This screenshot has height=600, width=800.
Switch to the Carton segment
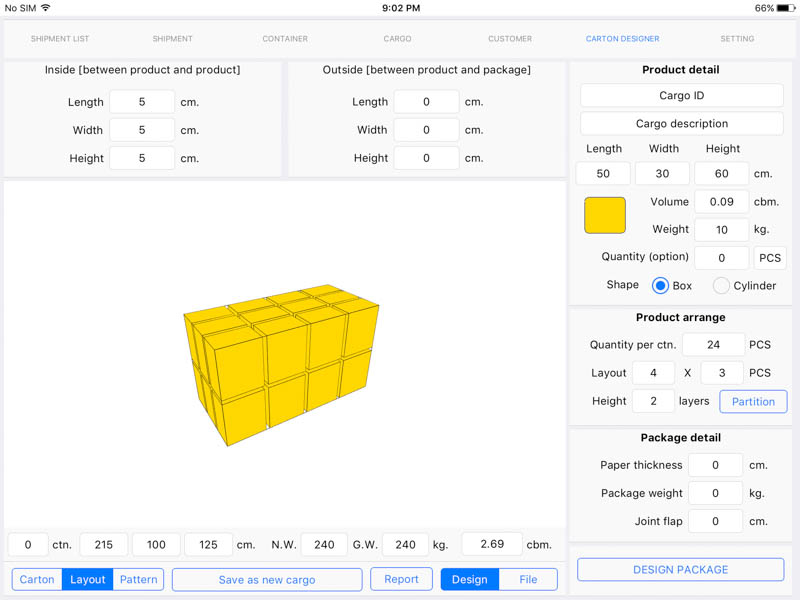pyautogui.click(x=37, y=580)
